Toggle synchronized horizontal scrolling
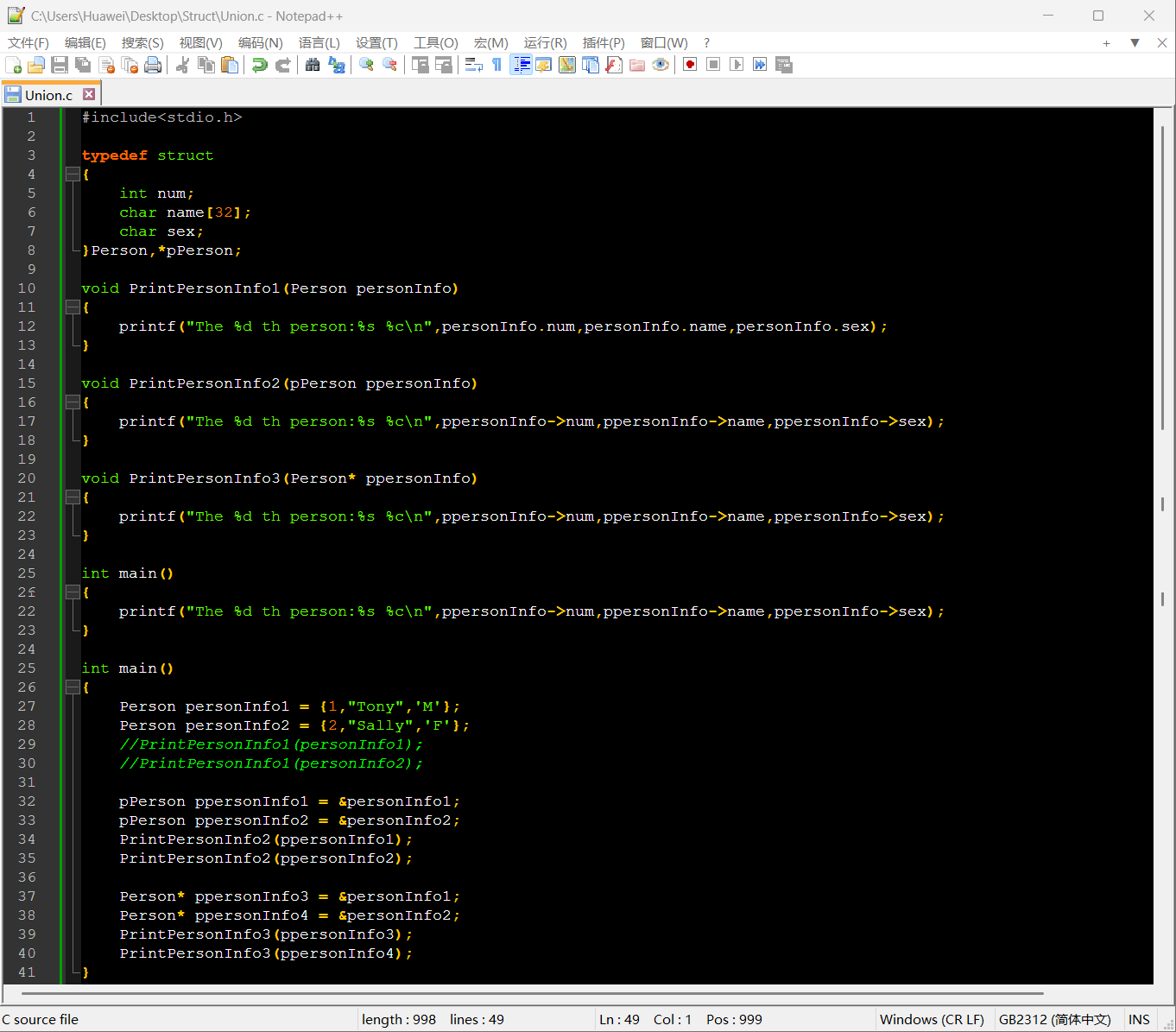1176x1032 pixels. coord(444,65)
